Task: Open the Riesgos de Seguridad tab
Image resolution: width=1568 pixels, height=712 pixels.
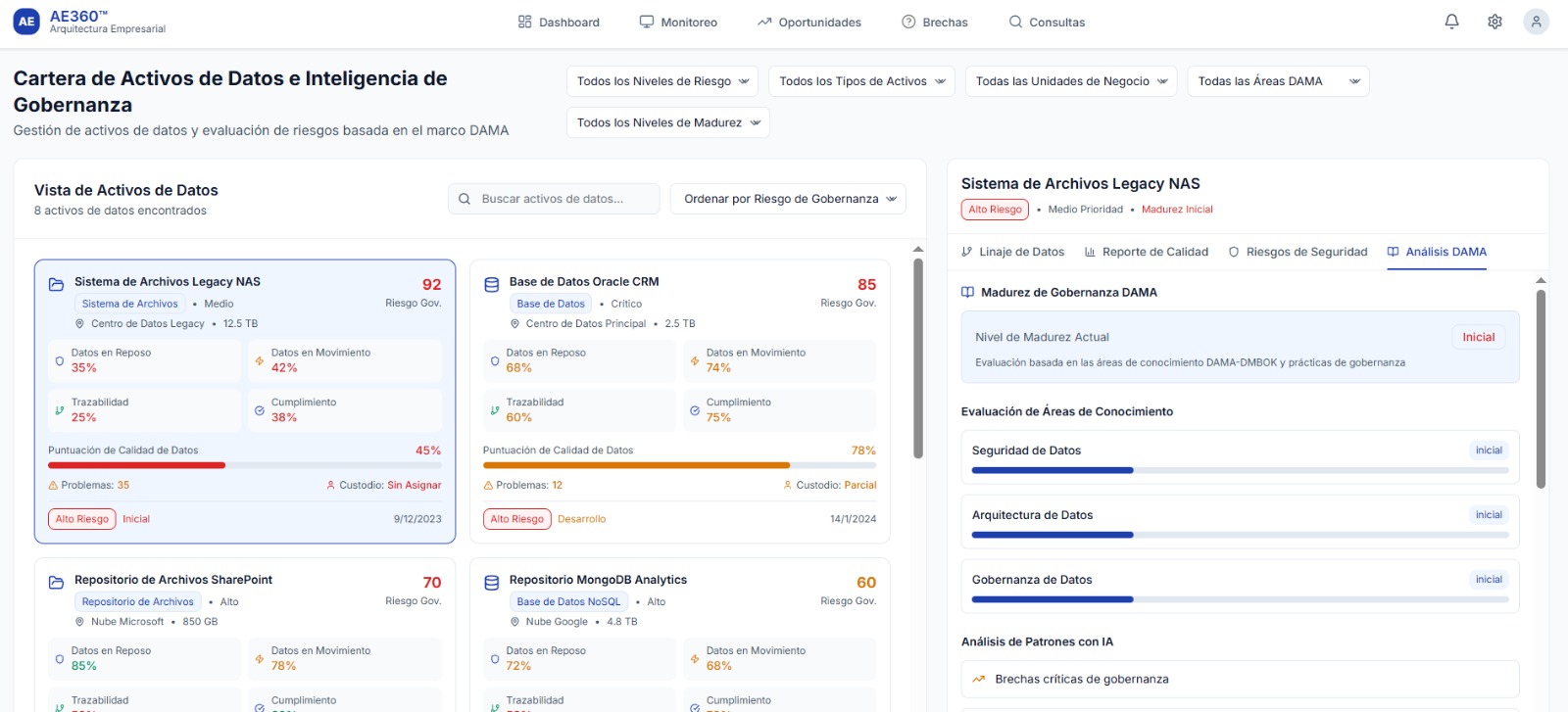Action: (1298, 252)
